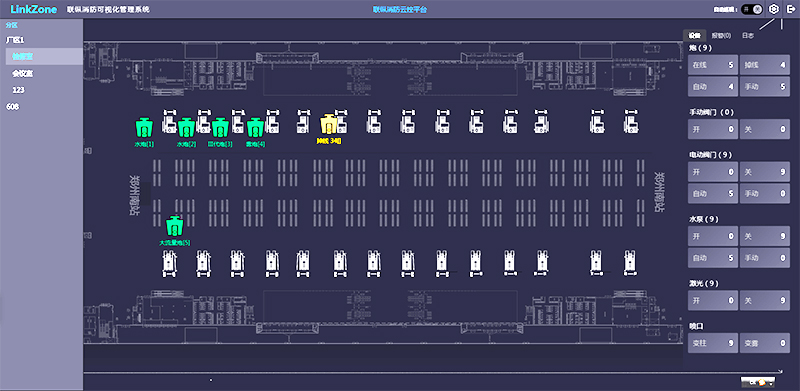Image resolution: width=800 pixels, height=391 pixels.
Task: Open the dropdown at the bottom-right corner
Action: click(x=758, y=381)
